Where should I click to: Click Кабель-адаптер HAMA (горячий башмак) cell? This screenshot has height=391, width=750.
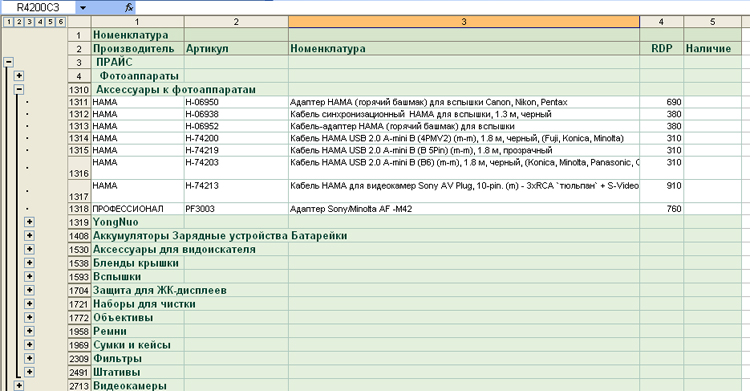click(464, 126)
